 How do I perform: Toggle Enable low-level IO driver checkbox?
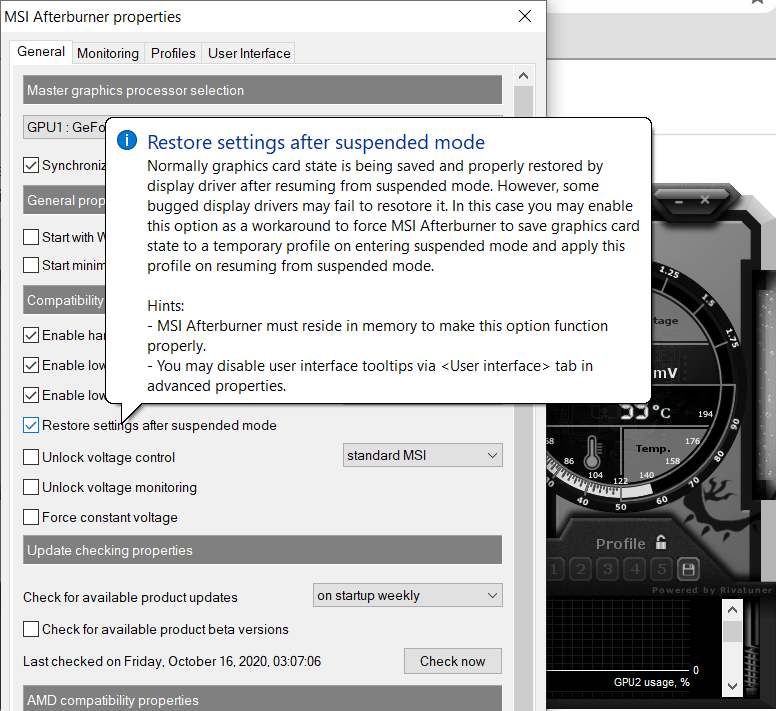point(31,365)
